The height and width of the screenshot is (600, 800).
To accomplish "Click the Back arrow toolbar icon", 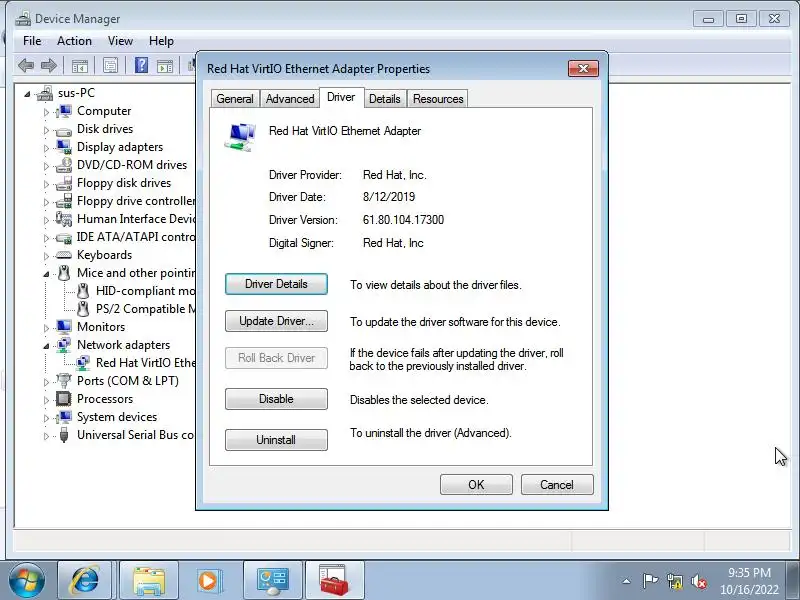I will tap(26, 65).
